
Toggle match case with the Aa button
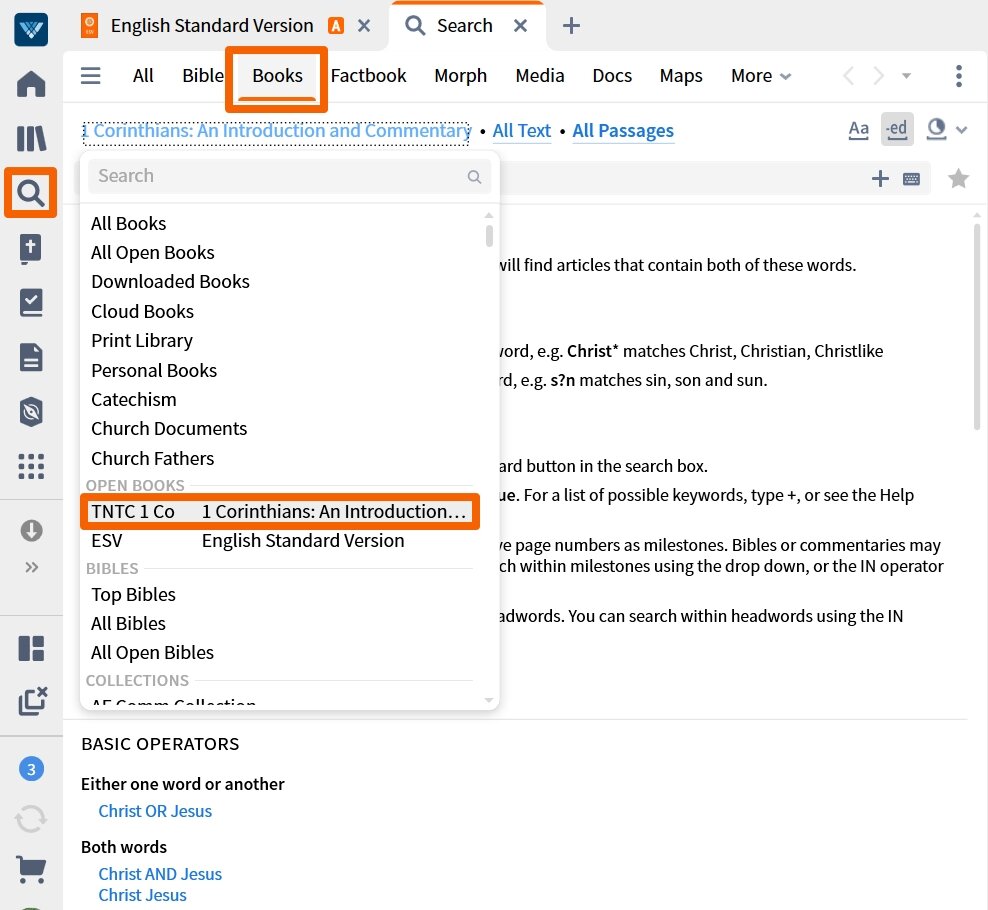[858, 129]
